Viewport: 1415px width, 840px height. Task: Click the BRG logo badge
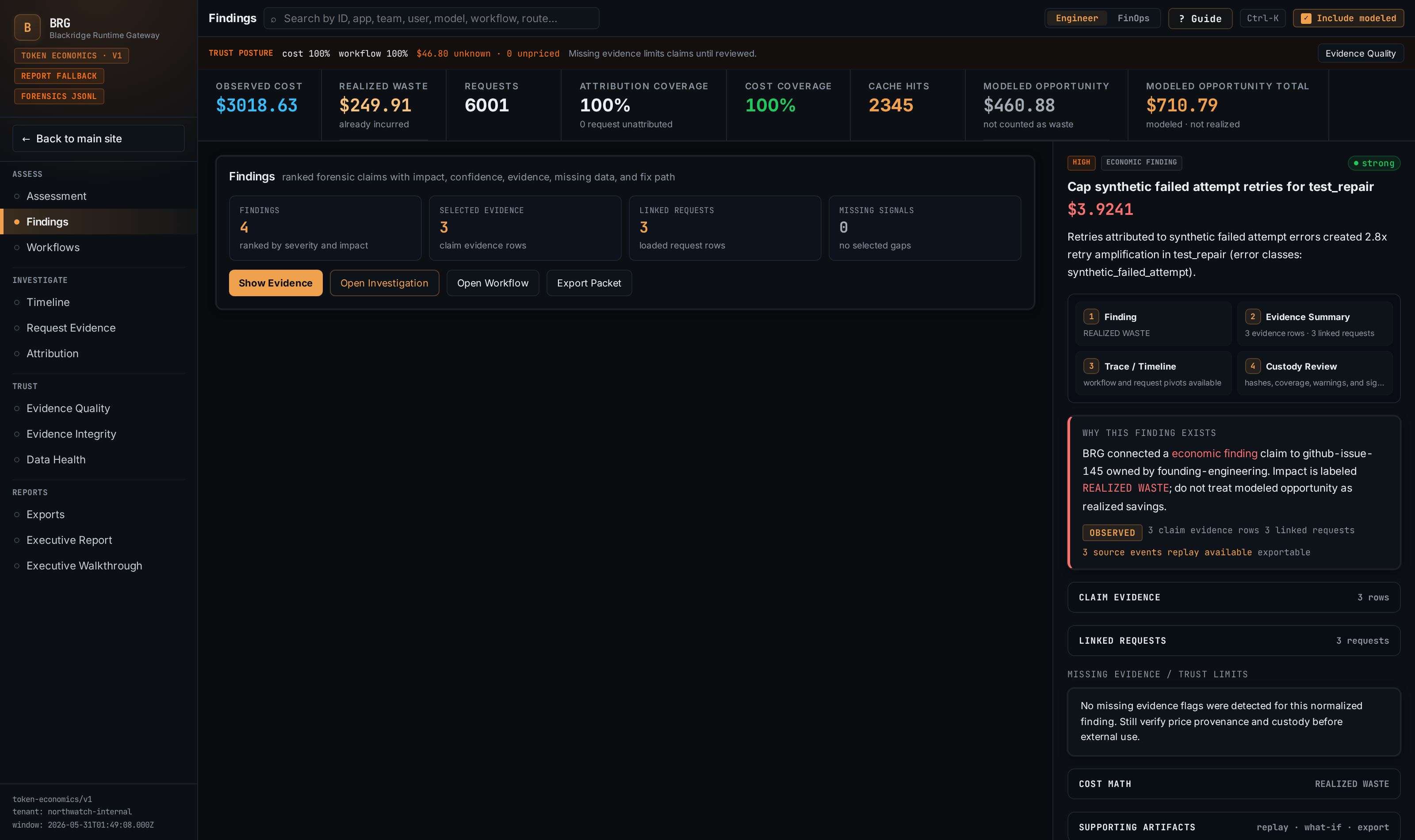click(x=27, y=28)
